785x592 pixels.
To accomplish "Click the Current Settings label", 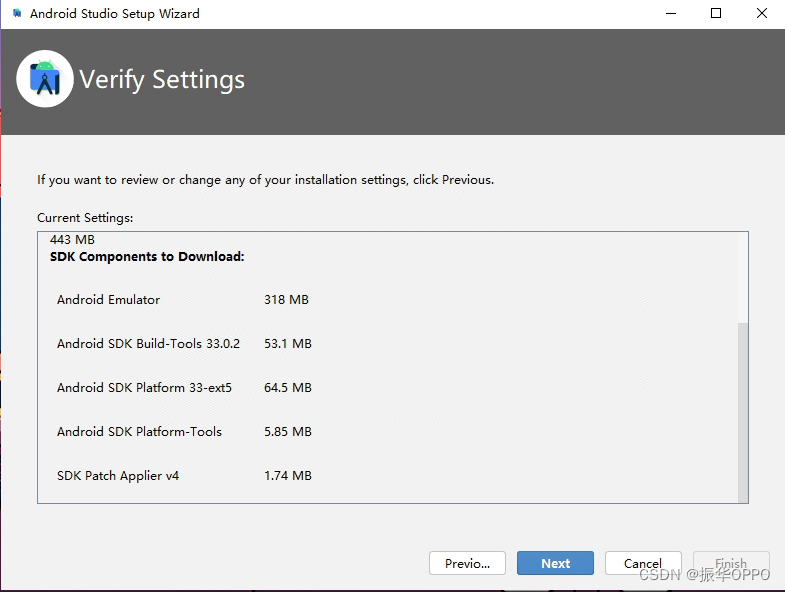I will pyautogui.click(x=85, y=218).
